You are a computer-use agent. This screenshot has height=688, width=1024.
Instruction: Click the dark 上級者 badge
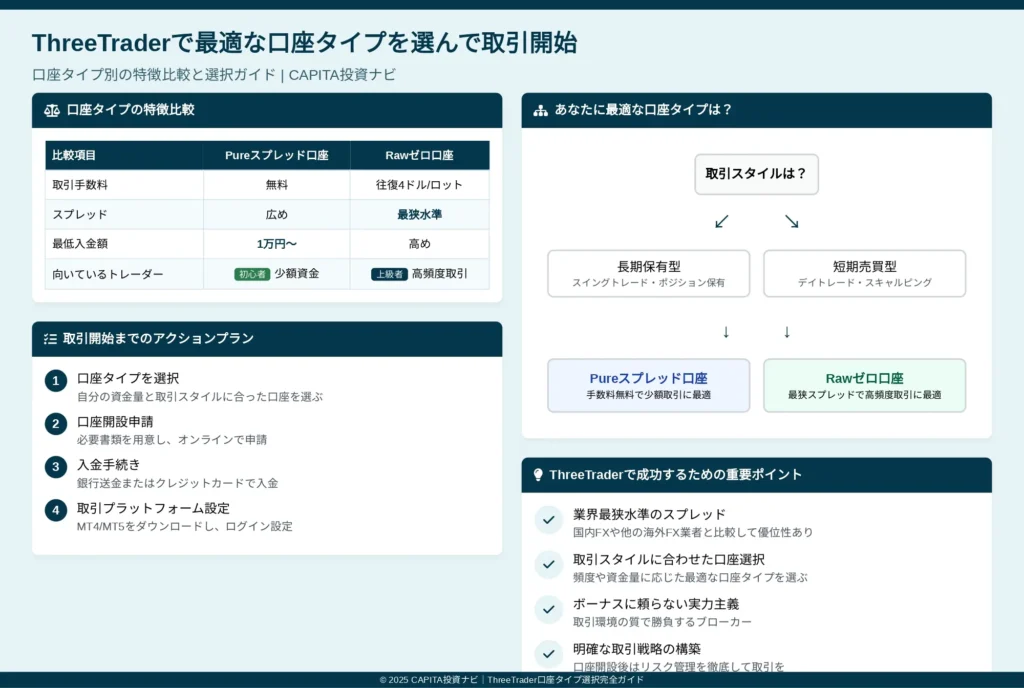click(389, 274)
